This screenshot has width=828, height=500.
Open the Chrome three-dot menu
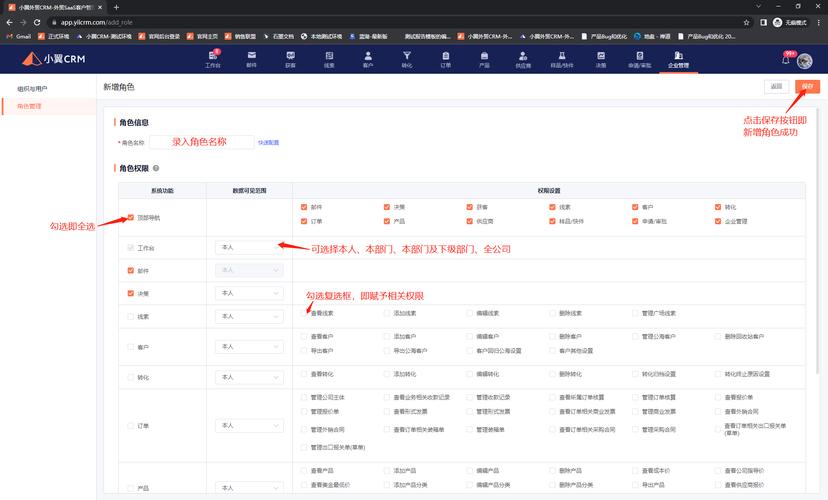819,22
